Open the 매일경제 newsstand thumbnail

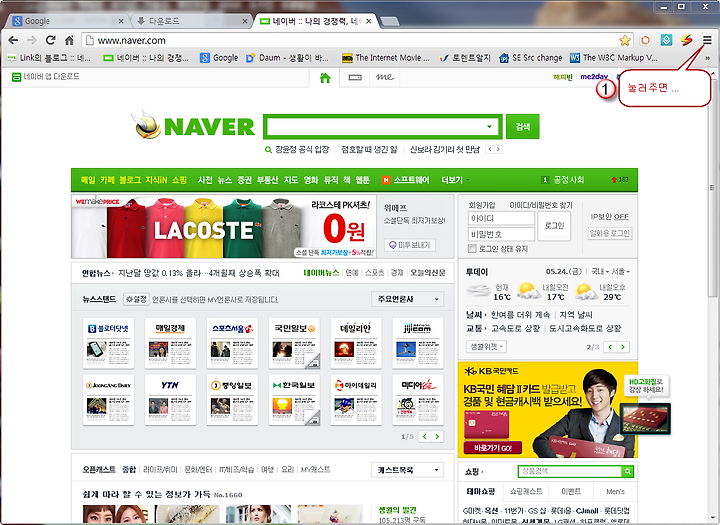(170, 343)
